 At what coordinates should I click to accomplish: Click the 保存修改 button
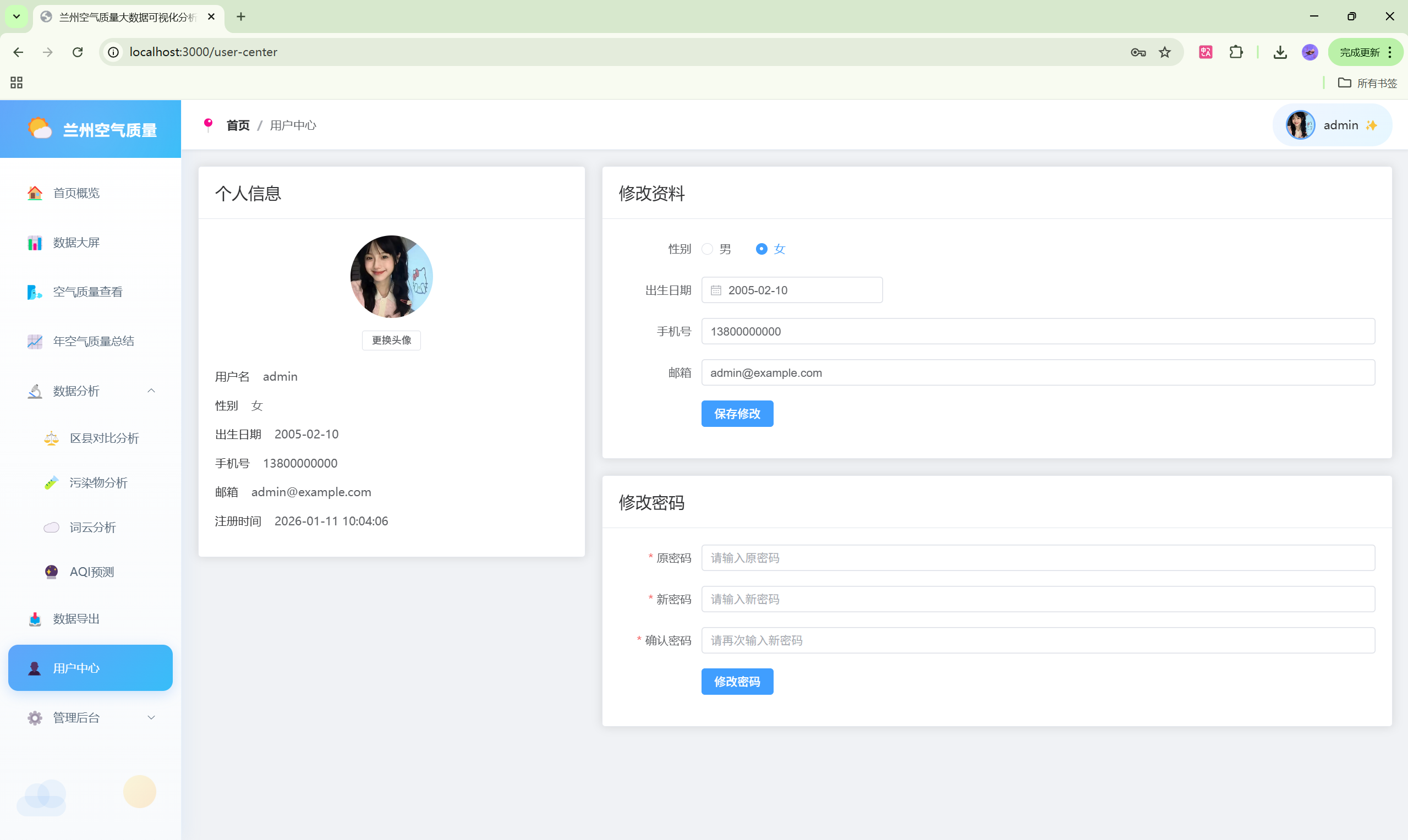(737, 414)
